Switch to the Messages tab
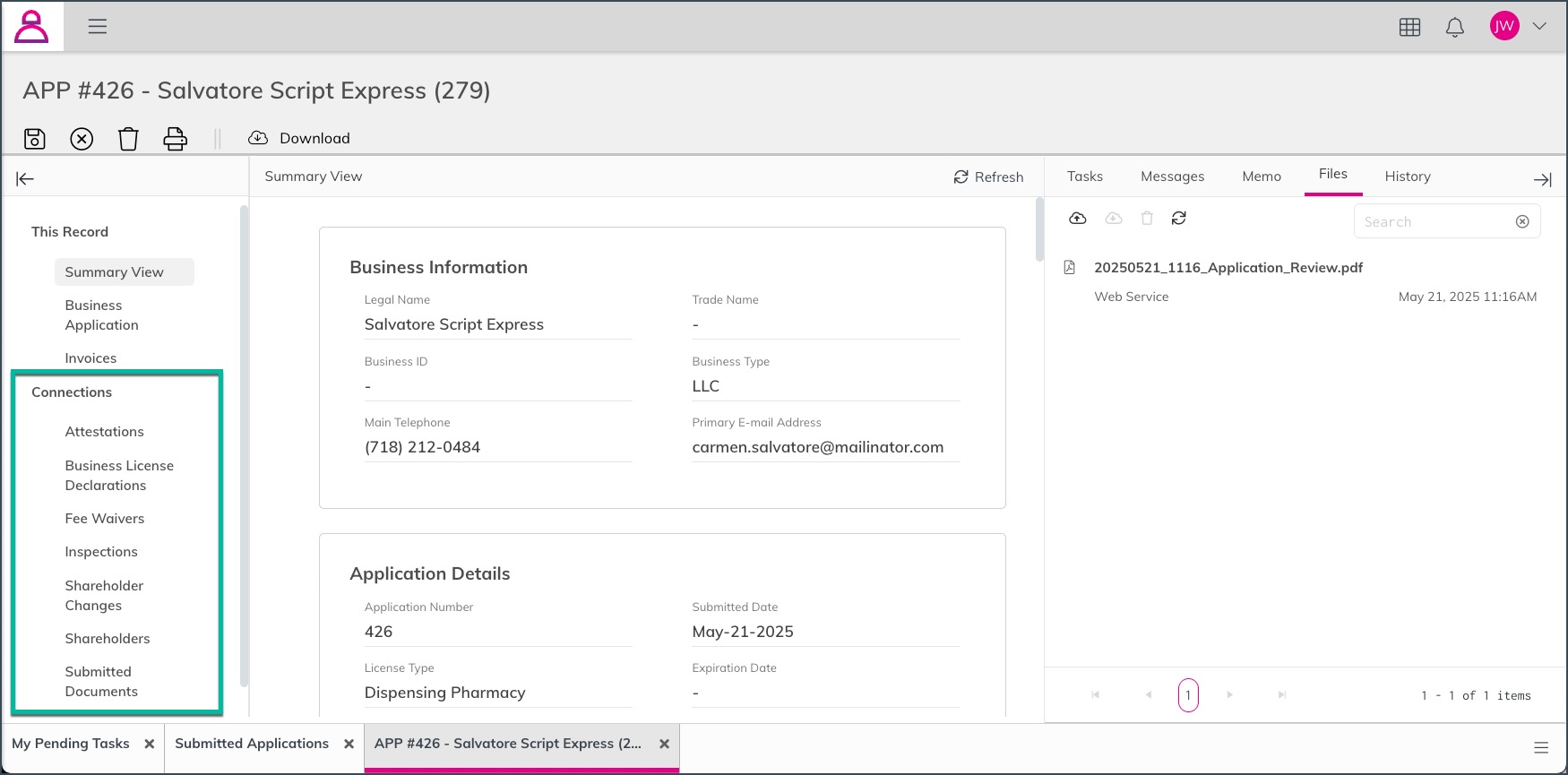 point(1172,177)
